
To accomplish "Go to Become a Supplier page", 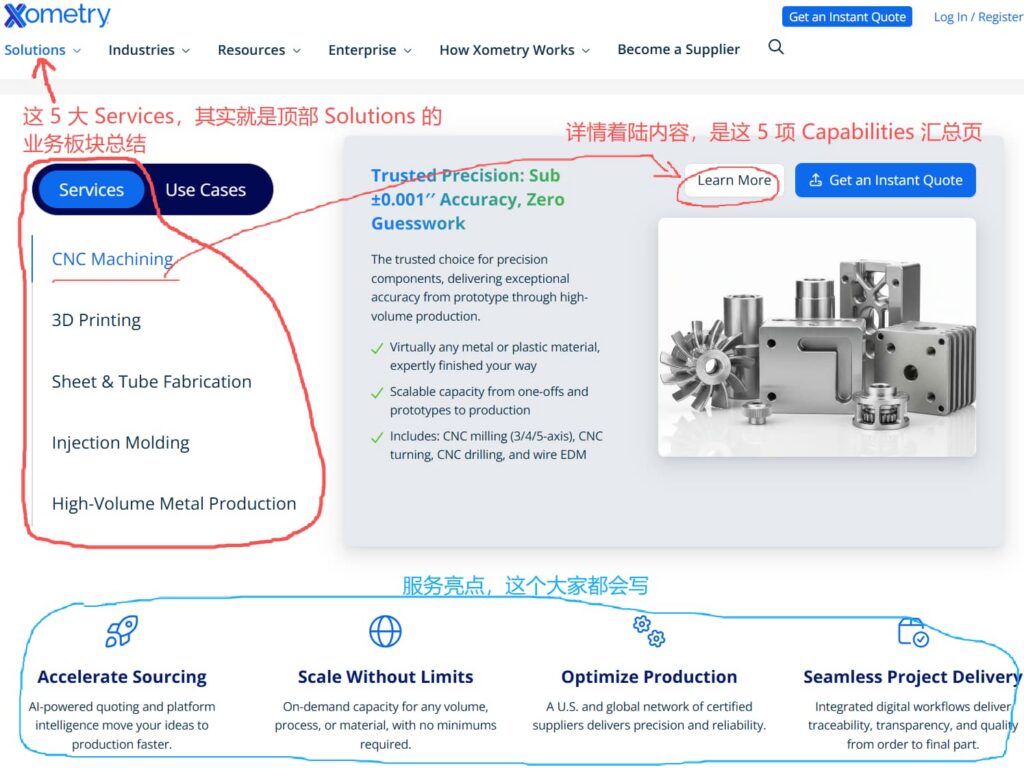I will (x=679, y=50).
